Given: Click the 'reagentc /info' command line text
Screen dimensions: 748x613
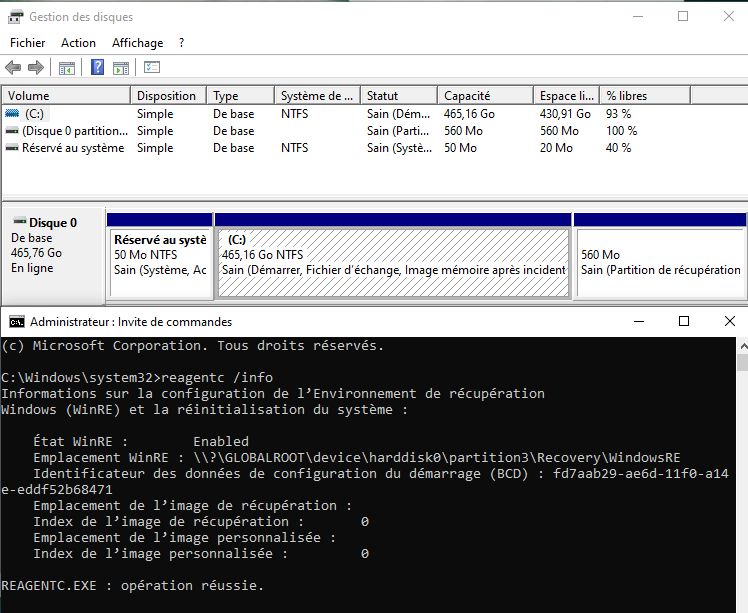Looking at the screenshot, I should 217,377.
